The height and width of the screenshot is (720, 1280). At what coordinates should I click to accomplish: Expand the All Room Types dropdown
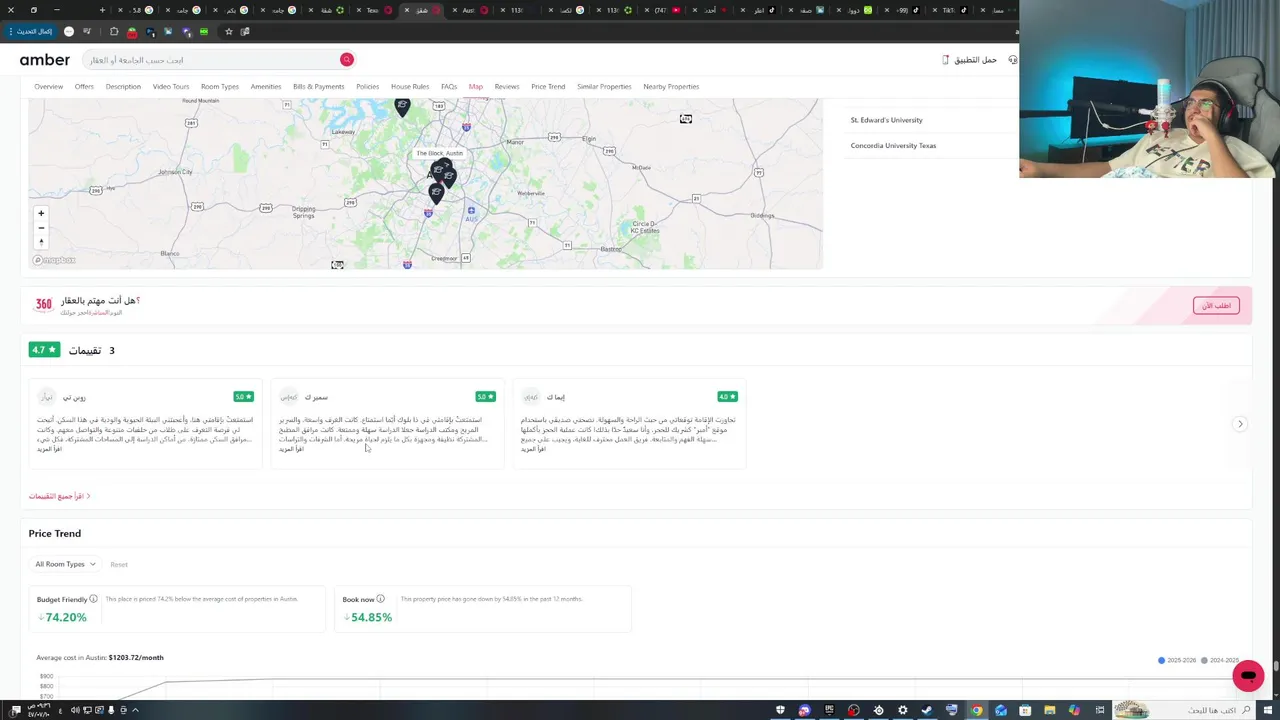click(x=65, y=564)
